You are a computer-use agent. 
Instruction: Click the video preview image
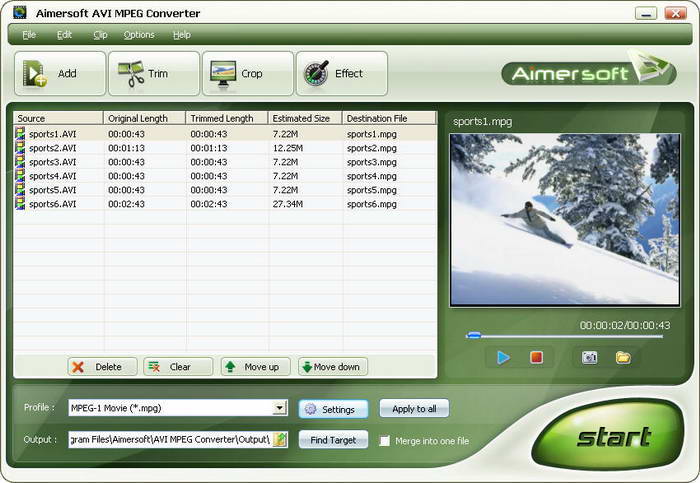[x=565, y=220]
